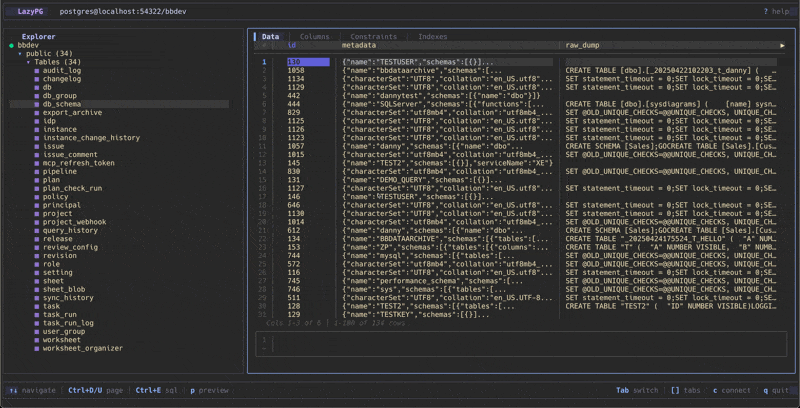This screenshot has height=408, width=800.
Task: Click the table icon beside instance_change_history
Action: tap(37, 138)
